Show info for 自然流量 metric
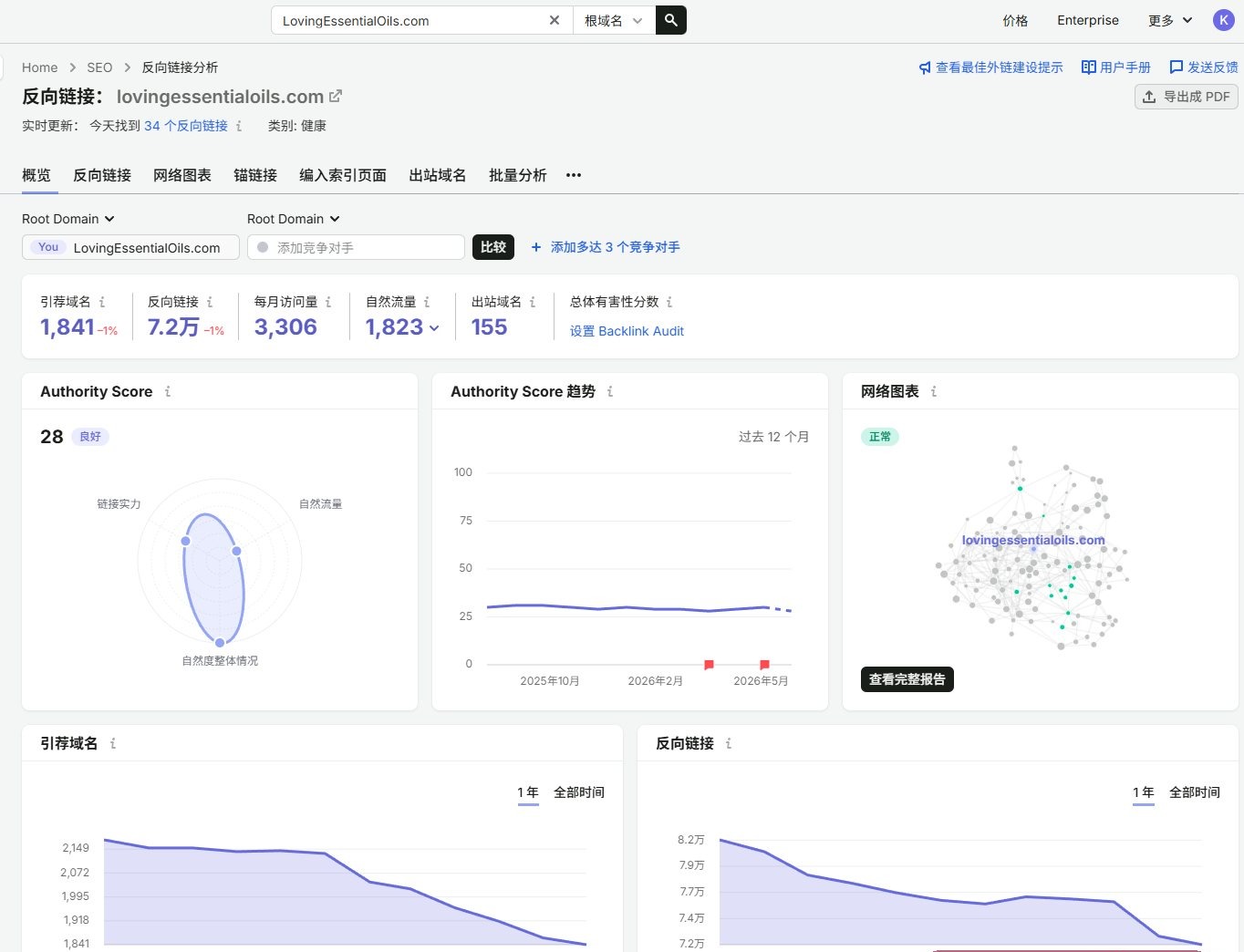 [x=427, y=302]
